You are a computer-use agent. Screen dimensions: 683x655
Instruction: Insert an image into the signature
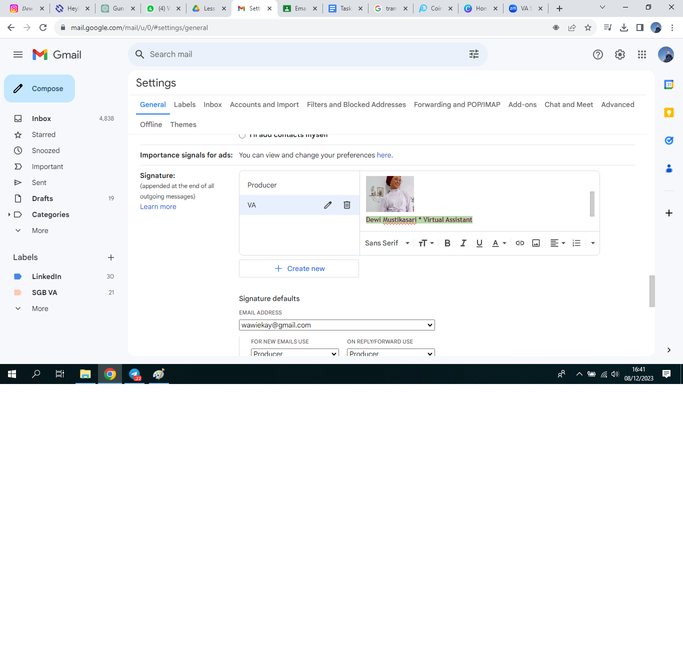click(x=536, y=243)
